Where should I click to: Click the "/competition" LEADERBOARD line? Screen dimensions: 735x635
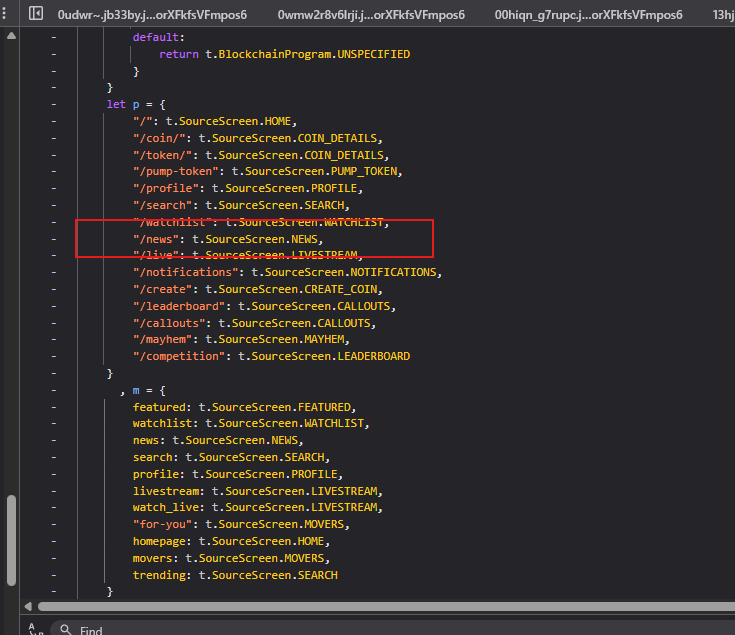coord(271,356)
